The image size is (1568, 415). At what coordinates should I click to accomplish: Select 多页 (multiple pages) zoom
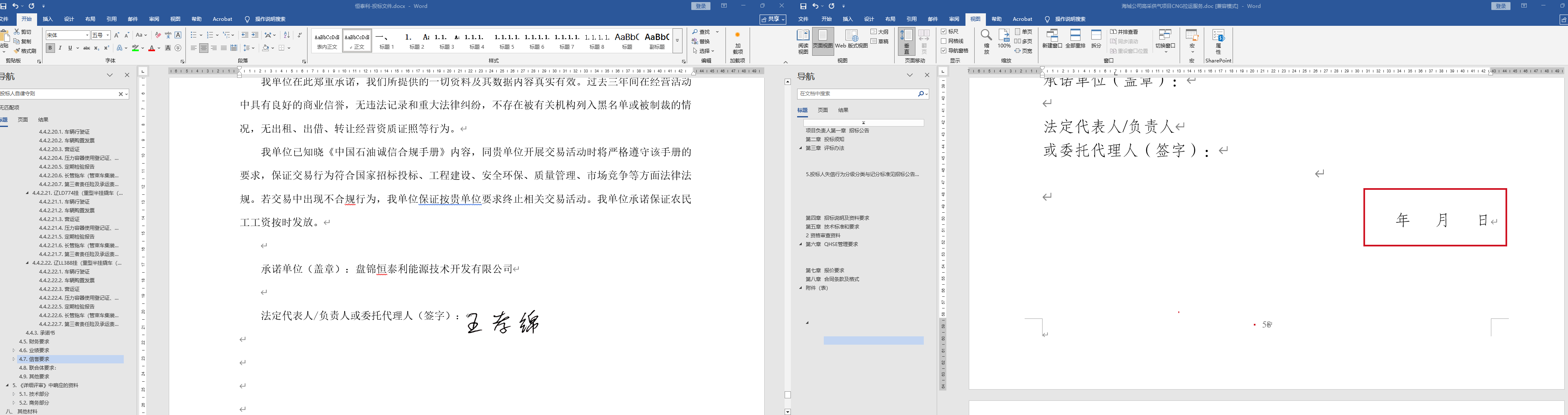(1024, 41)
